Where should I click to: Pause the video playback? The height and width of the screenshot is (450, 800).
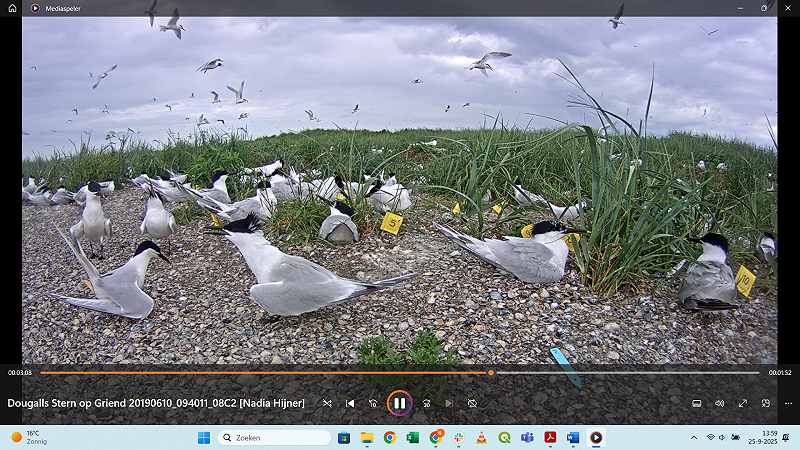point(399,403)
